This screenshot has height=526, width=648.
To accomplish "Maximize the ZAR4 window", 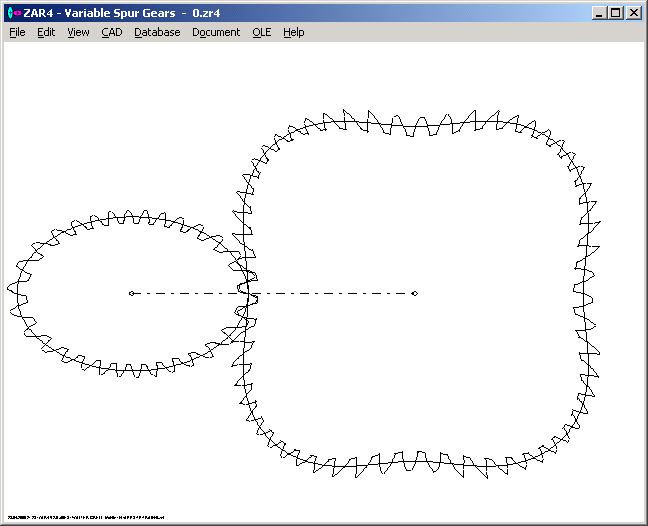I will point(615,12).
